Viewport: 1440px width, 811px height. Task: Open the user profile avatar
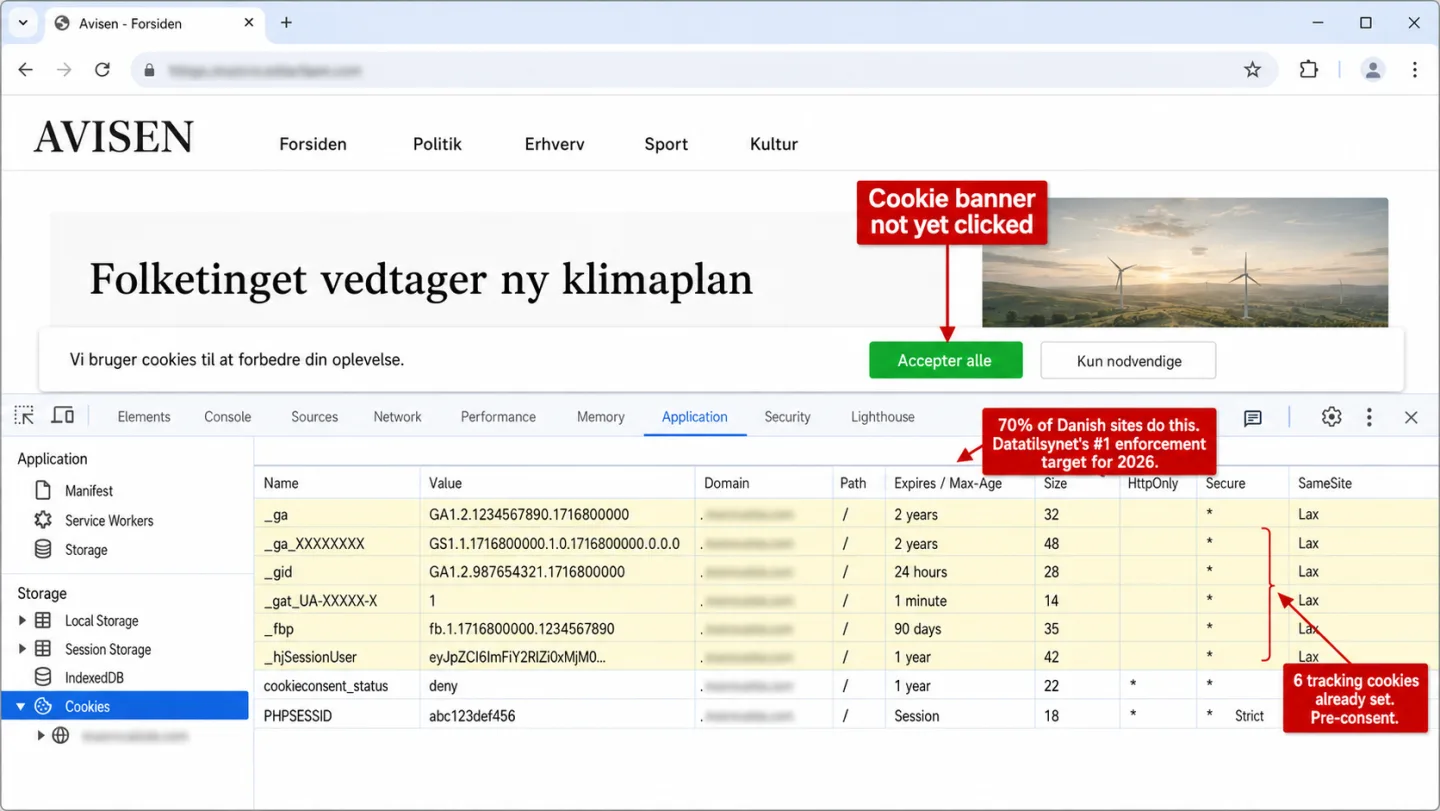[x=1373, y=70]
